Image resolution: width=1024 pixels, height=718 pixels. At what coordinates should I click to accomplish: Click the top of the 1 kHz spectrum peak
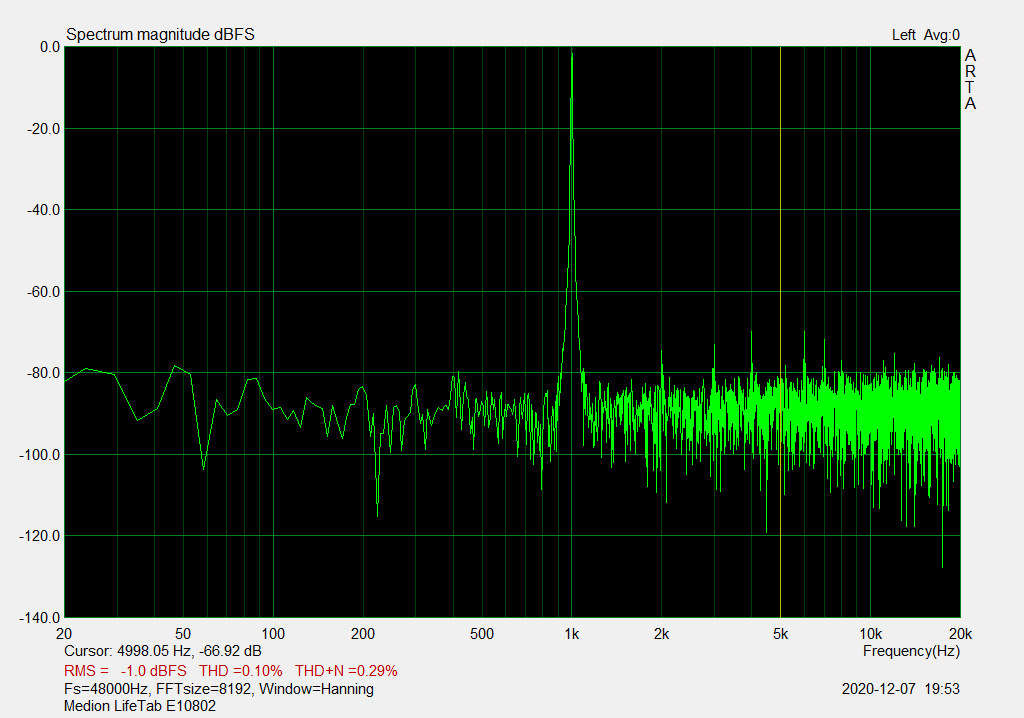point(572,54)
